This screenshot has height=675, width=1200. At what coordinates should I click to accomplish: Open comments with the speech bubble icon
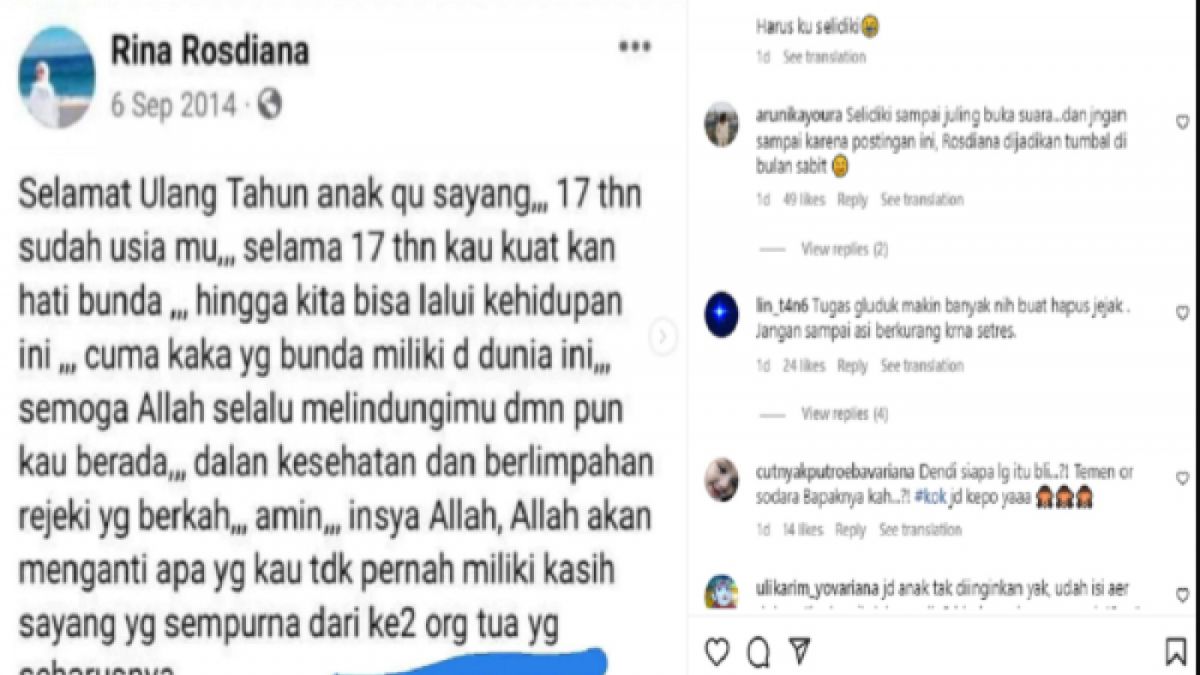coord(759,653)
